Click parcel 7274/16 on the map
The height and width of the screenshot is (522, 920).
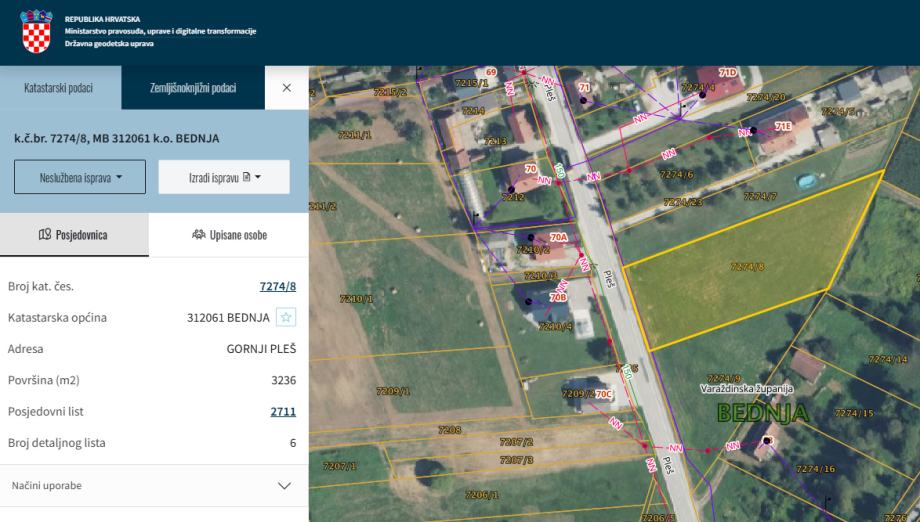coord(814,468)
